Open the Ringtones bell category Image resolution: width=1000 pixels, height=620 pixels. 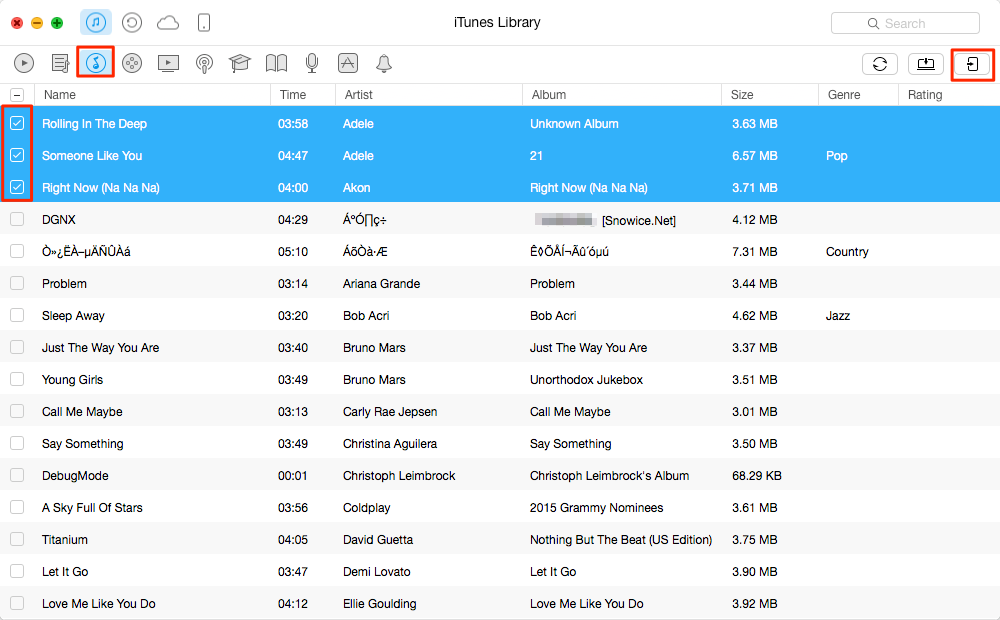pyautogui.click(x=383, y=63)
